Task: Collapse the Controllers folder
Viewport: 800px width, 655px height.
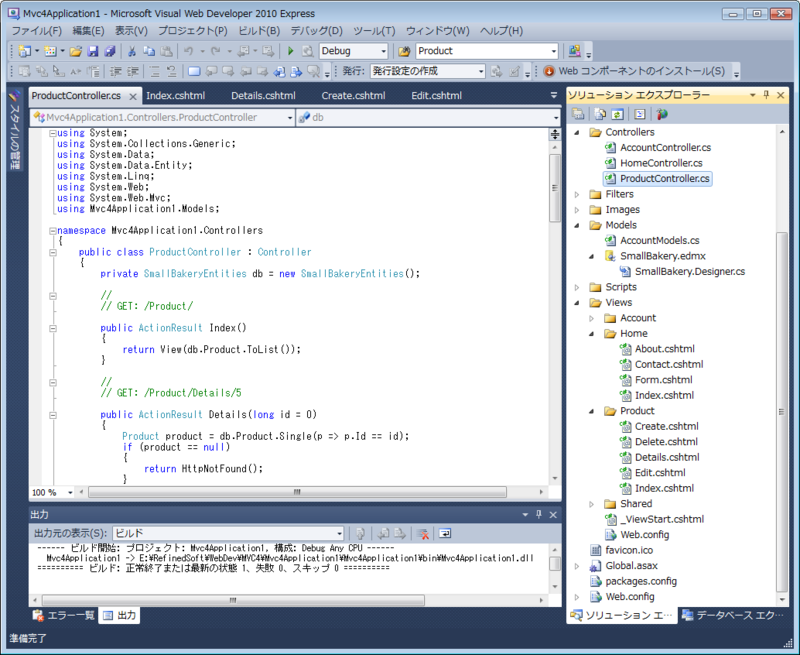Action: tap(577, 133)
